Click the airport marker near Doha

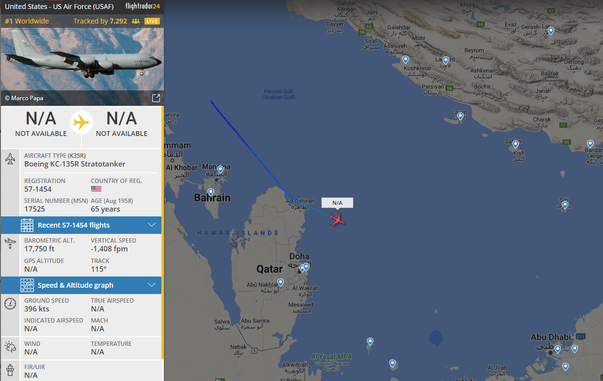[306, 266]
